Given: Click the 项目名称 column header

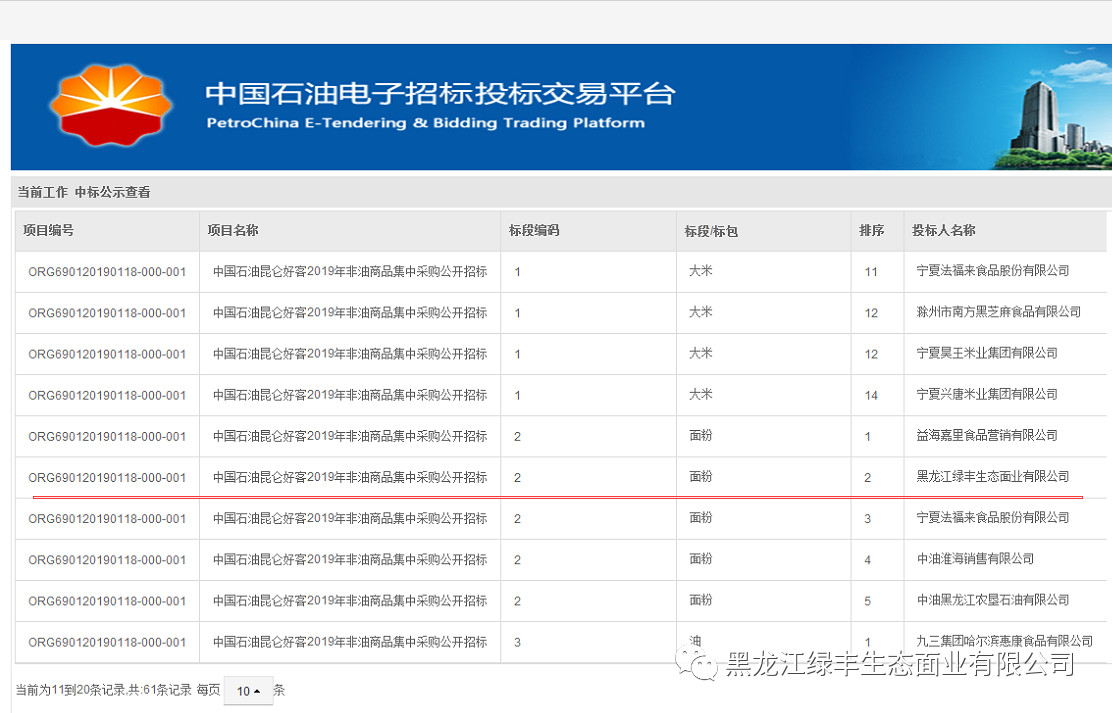Looking at the screenshot, I should point(233,230).
